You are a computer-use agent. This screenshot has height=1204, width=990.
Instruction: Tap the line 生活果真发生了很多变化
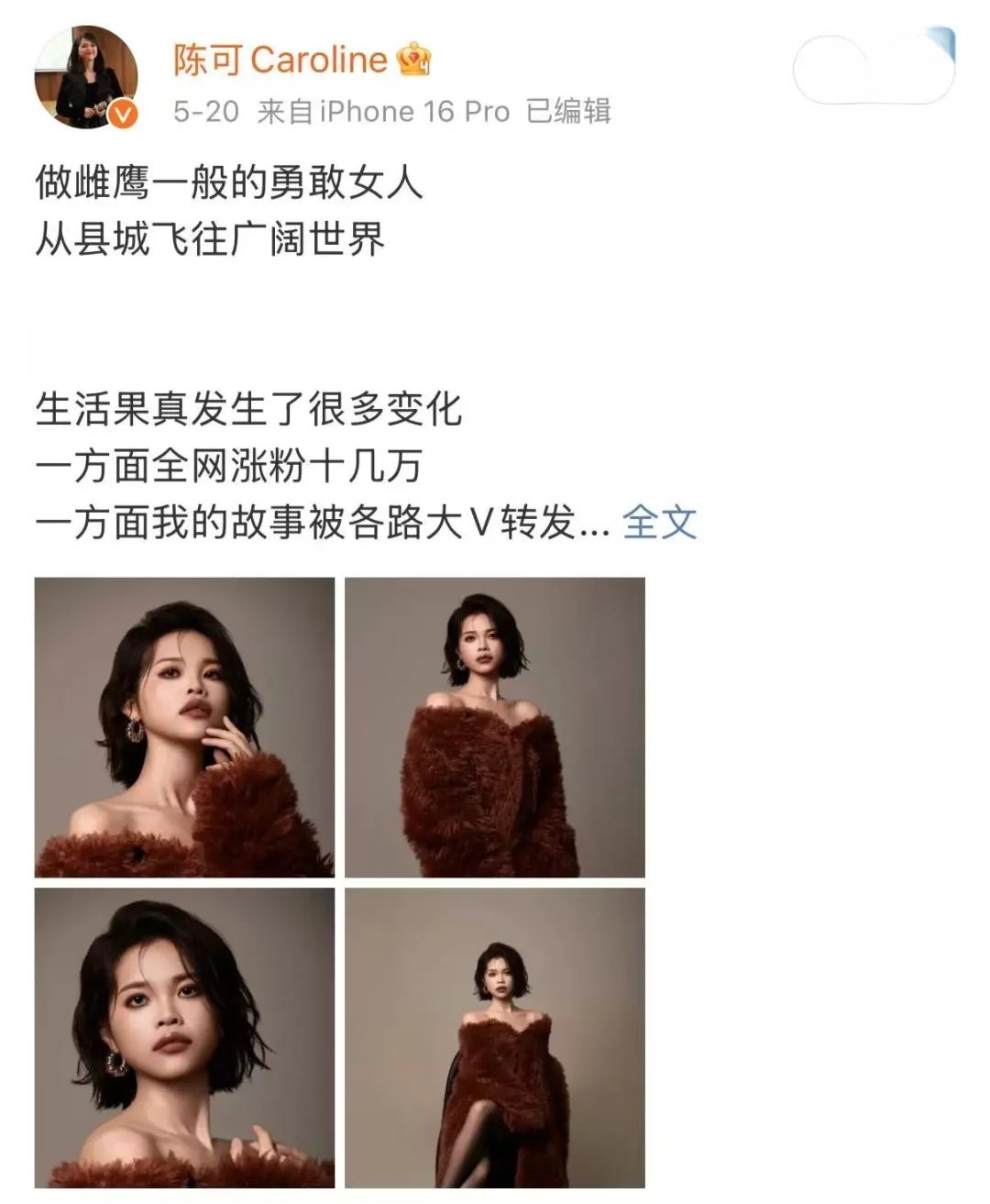(x=248, y=409)
